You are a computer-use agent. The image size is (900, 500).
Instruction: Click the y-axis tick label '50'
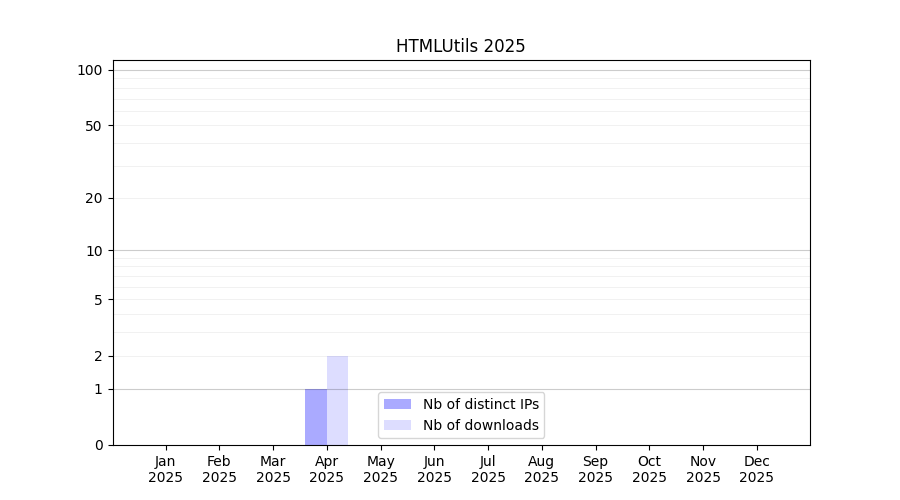coord(94,126)
